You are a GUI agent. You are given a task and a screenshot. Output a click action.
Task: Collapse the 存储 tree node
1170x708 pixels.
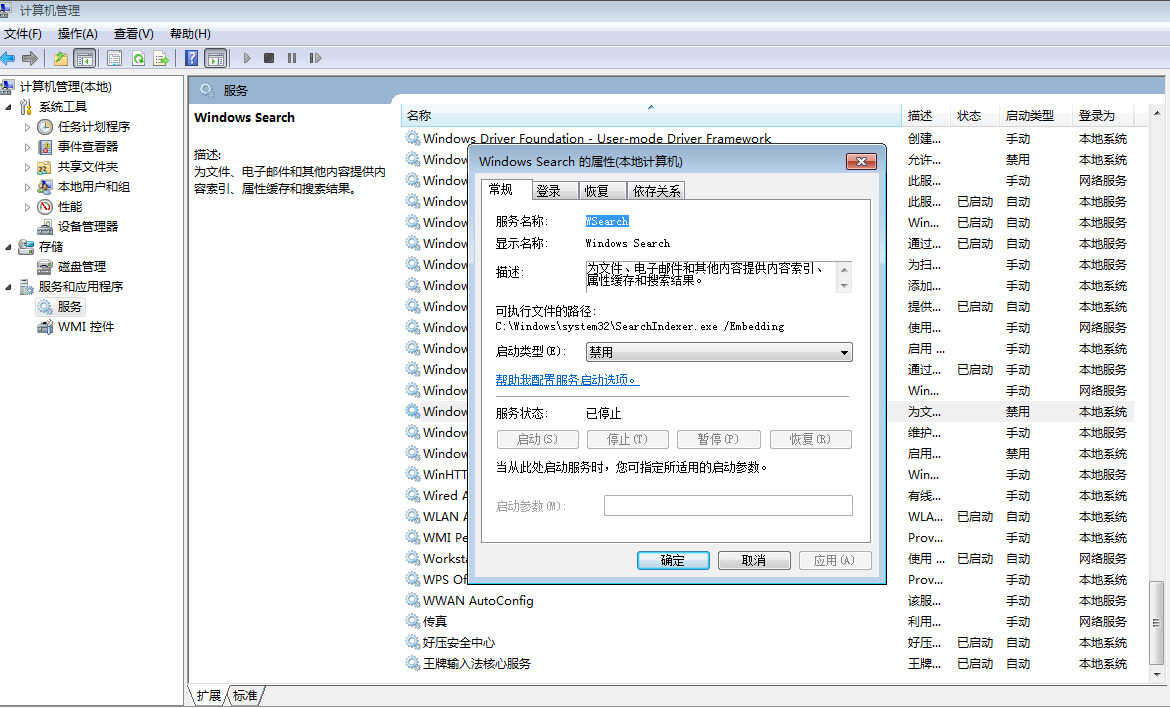click(x=9, y=246)
